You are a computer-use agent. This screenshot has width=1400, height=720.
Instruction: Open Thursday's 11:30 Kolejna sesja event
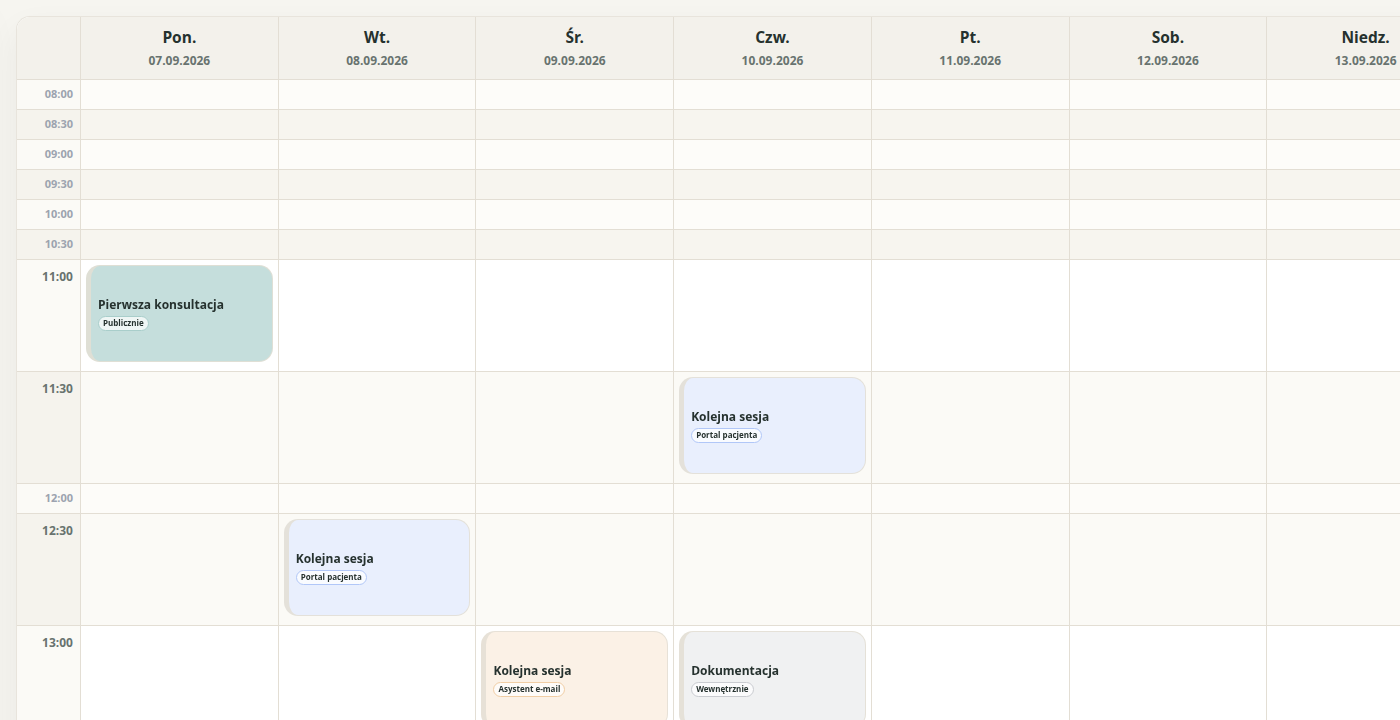773,425
